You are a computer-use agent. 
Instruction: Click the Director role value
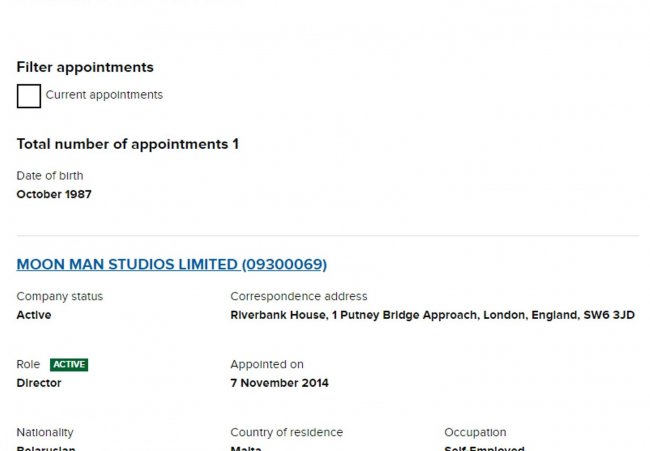tap(40, 383)
